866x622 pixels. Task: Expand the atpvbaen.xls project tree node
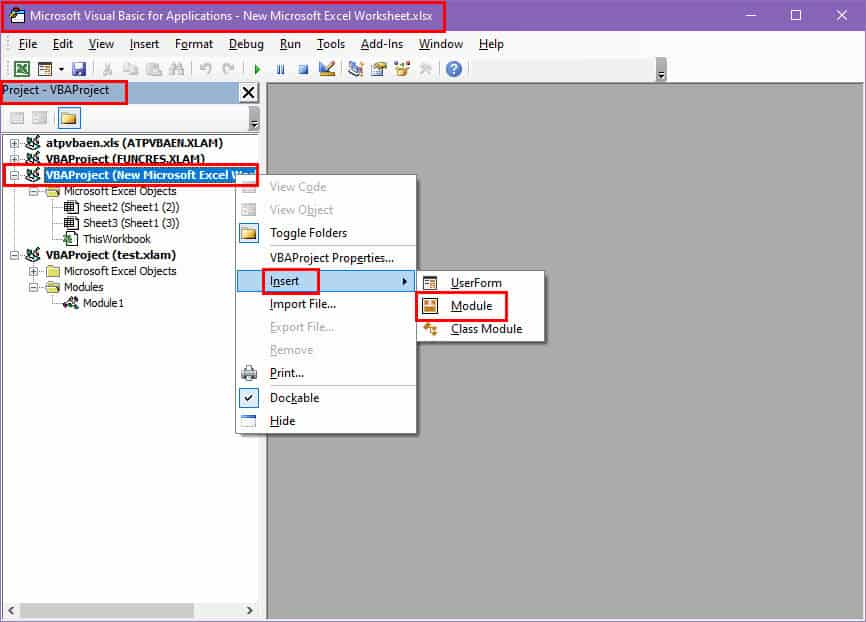point(15,143)
